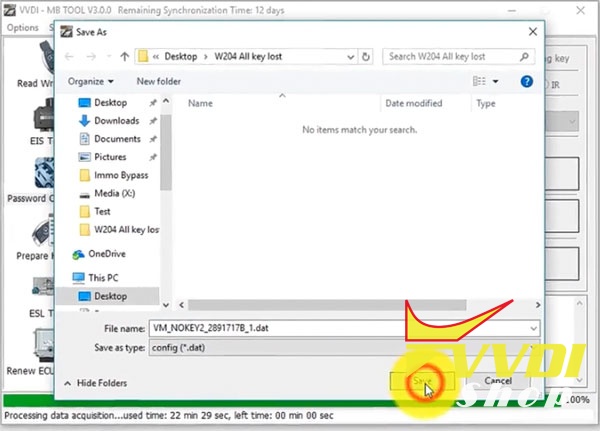Open Test folder in sidebar
Viewport: 600px width, 431px height.
(x=102, y=211)
